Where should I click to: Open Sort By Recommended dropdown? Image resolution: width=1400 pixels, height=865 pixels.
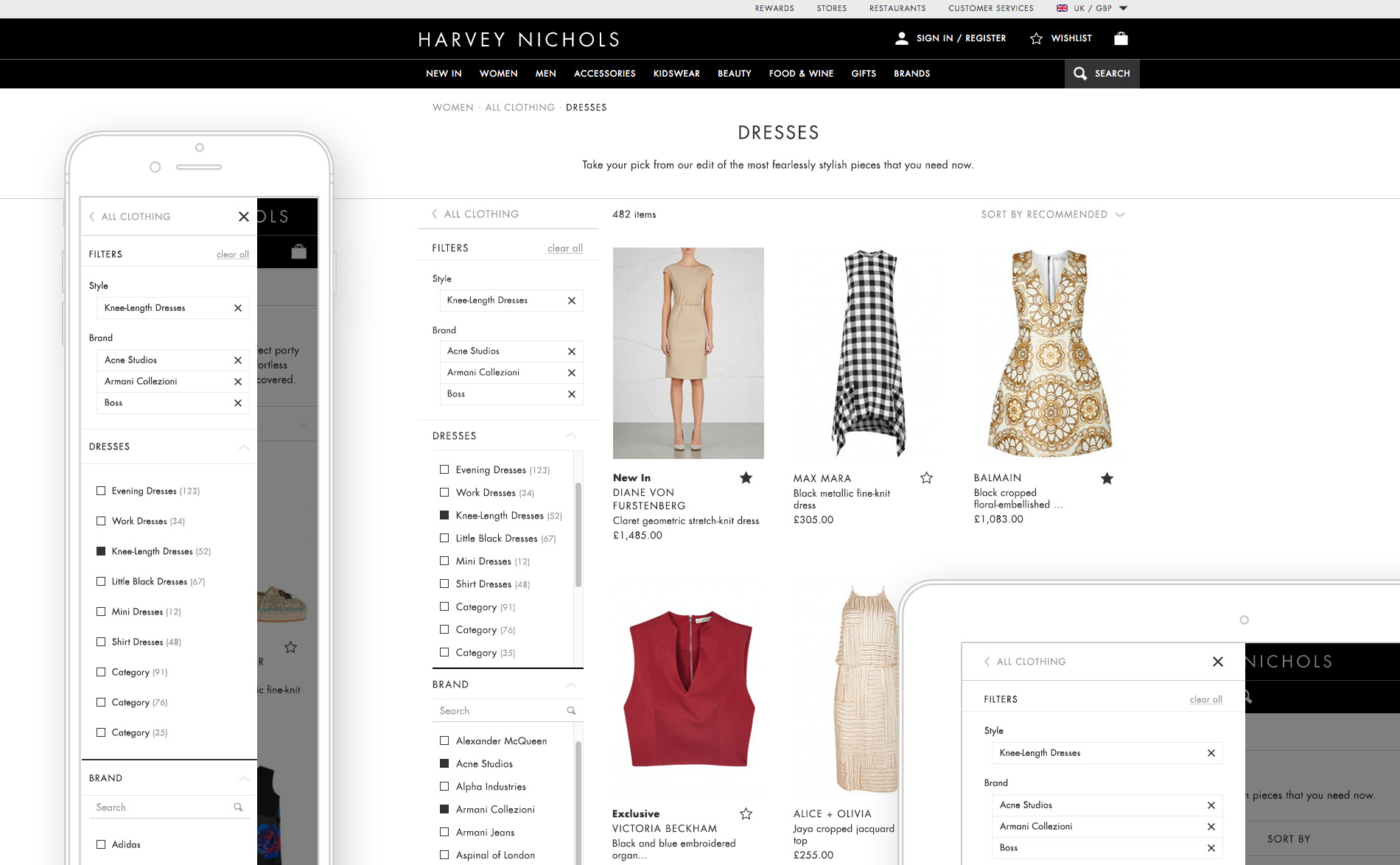(1052, 214)
